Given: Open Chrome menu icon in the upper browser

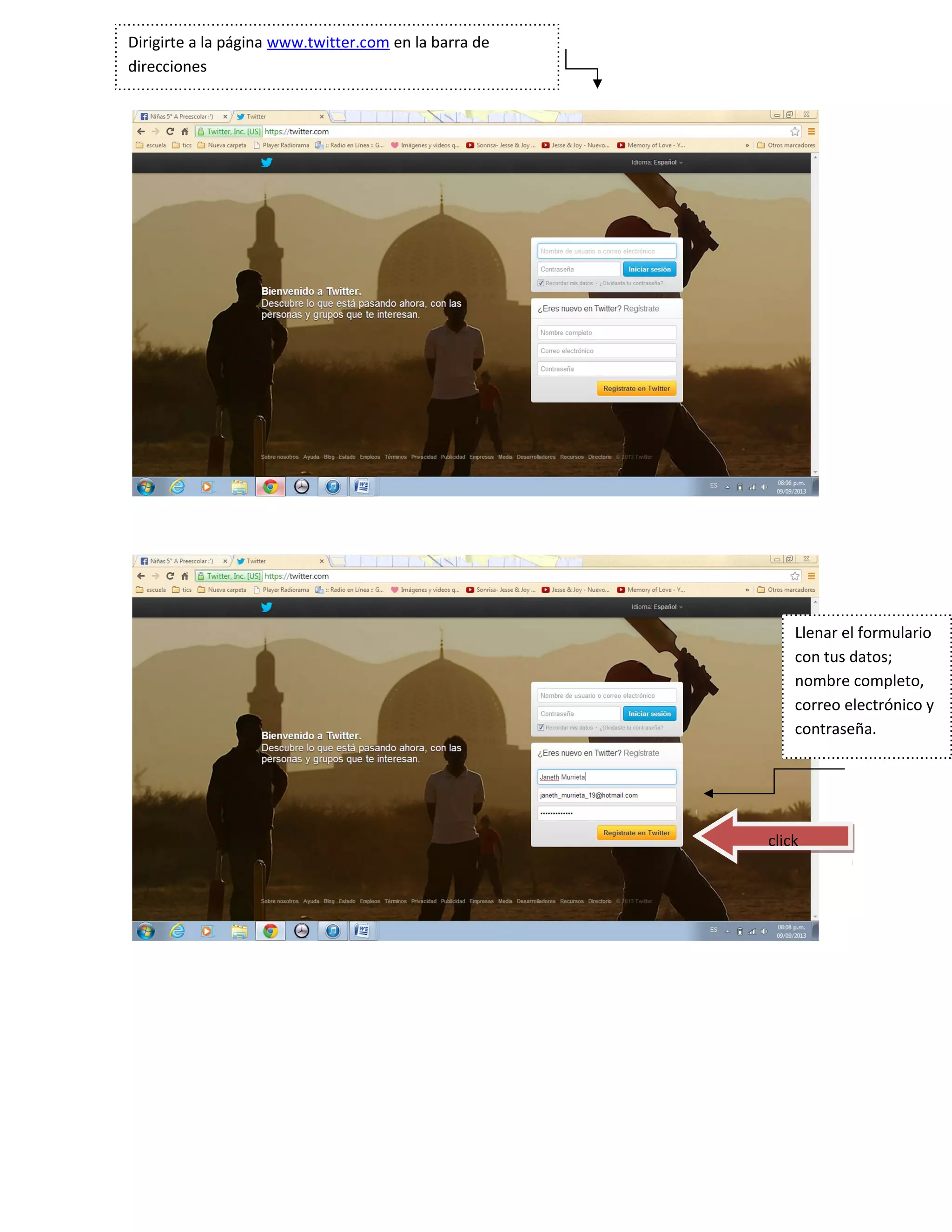Looking at the screenshot, I should (x=811, y=132).
